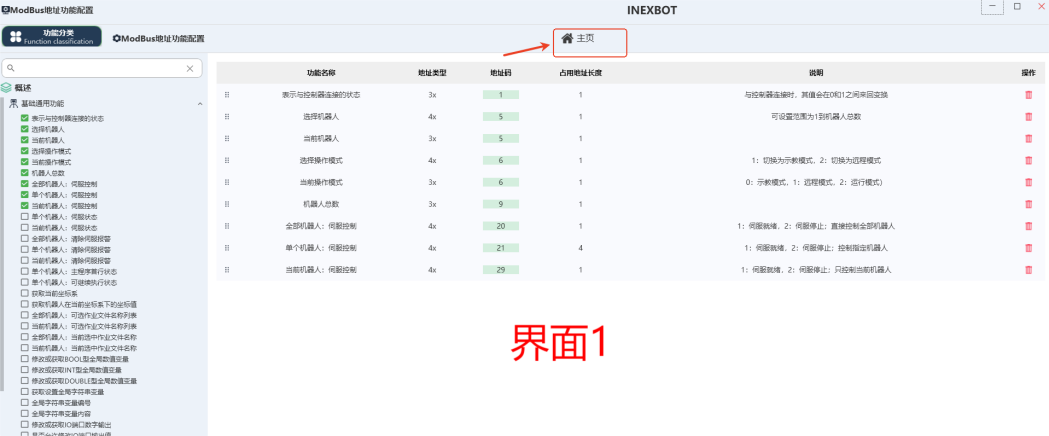Click the 地址码 column header
The width and height of the screenshot is (1049, 436).
point(500,73)
